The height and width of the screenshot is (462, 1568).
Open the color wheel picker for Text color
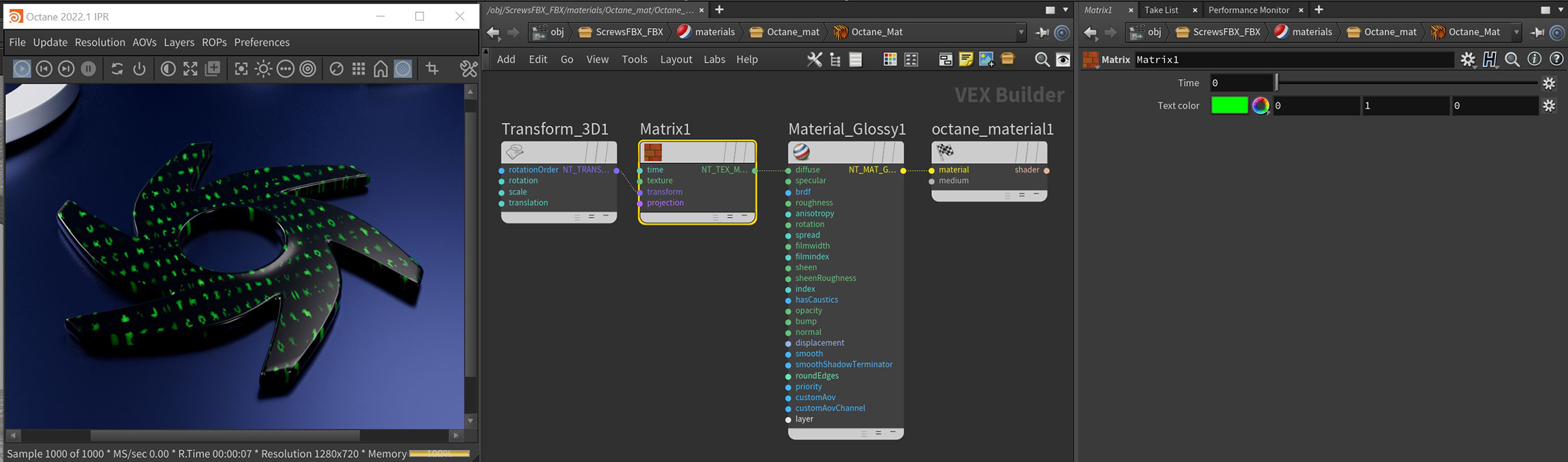pos(1261,106)
